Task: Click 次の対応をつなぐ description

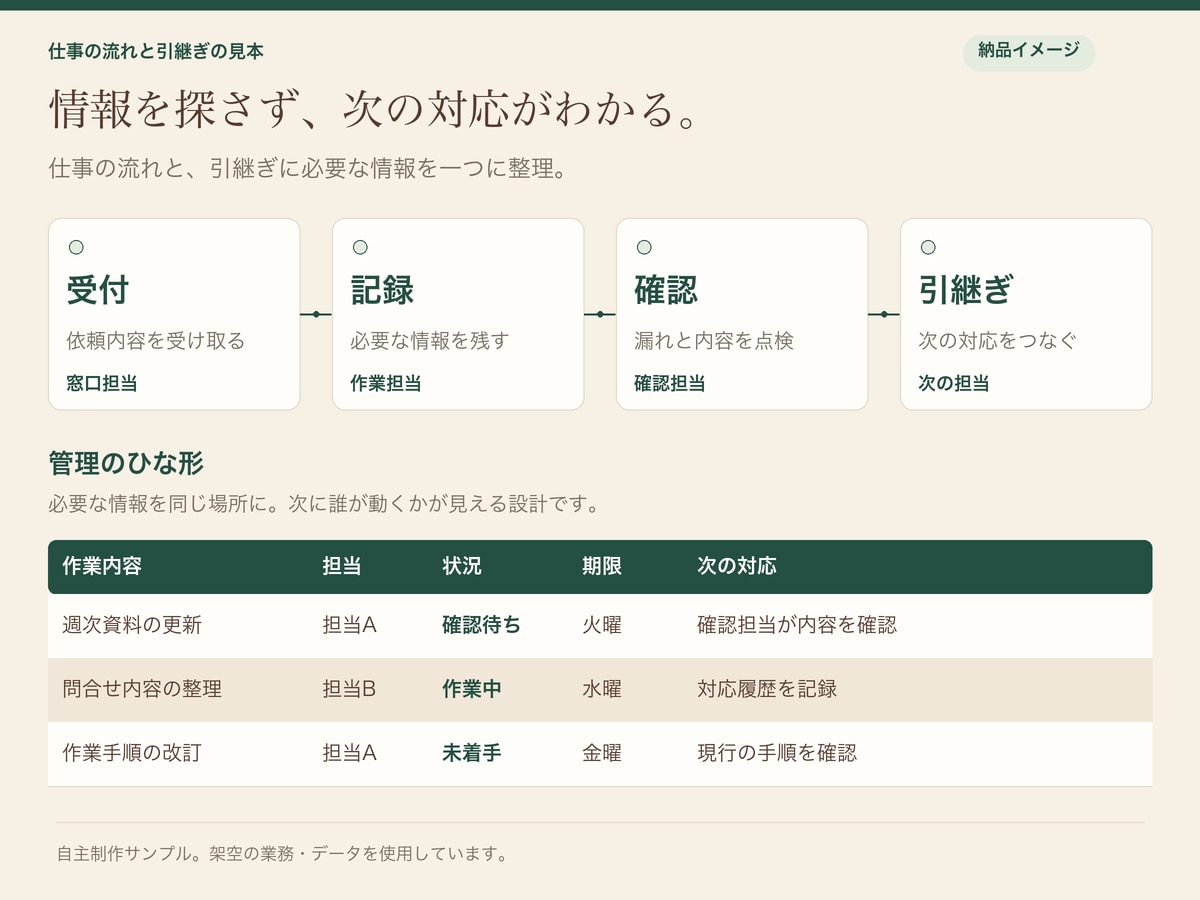Action: pyautogui.click(x=997, y=341)
